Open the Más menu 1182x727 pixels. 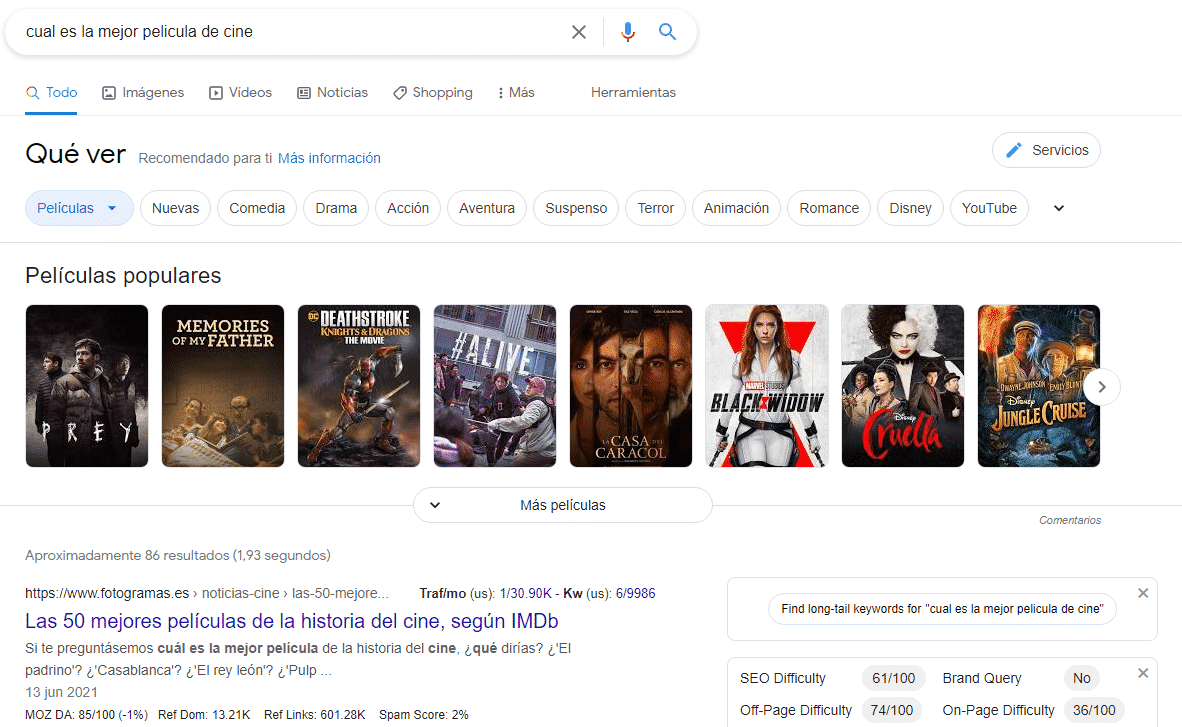coord(516,92)
